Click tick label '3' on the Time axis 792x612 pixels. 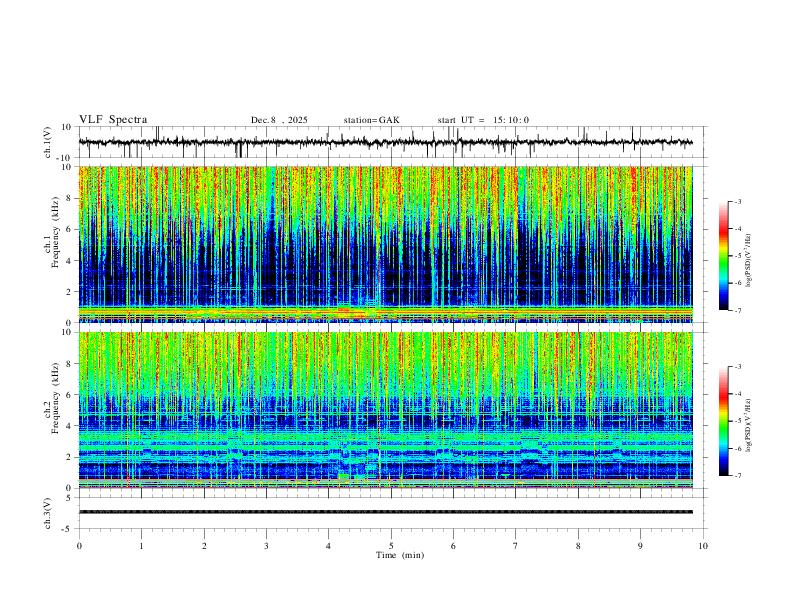(x=266, y=546)
